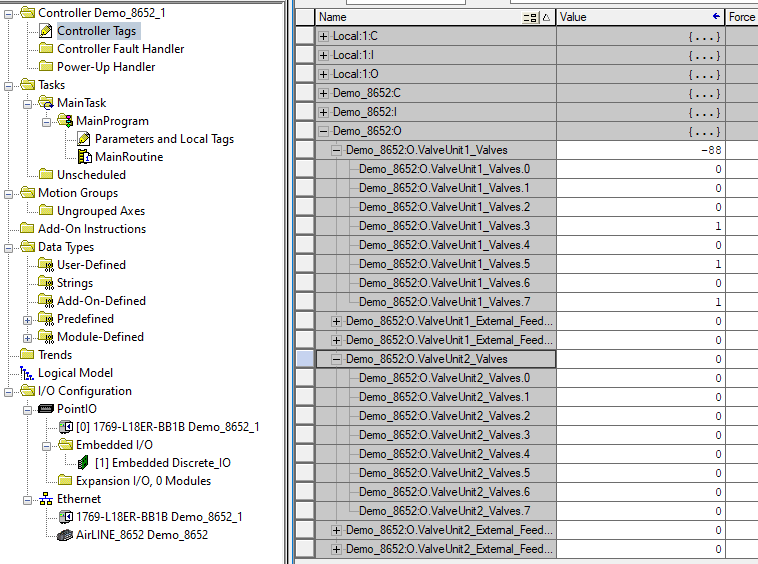Click the MainRoutine ladder routine icon

pos(84,157)
